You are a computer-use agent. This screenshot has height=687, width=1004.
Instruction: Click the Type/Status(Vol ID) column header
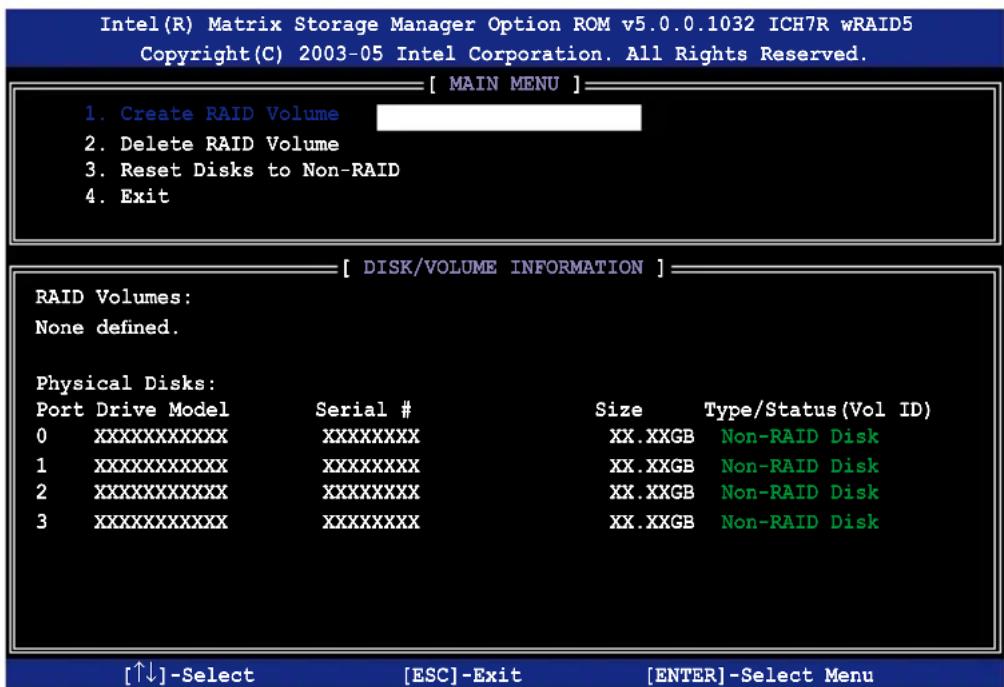[x=818, y=410]
